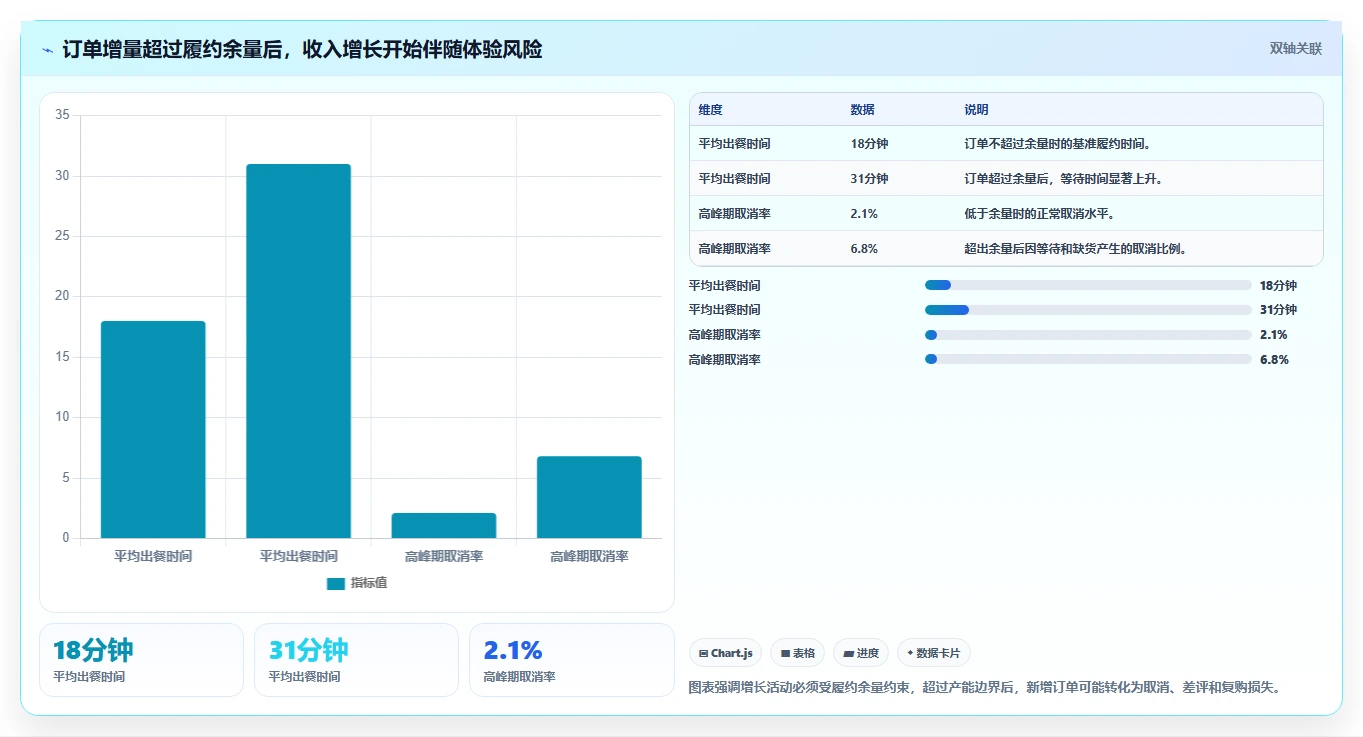The width and height of the screenshot is (1363, 737).
Task: Click the chart bar at about 6.8
Action: pos(589,498)
